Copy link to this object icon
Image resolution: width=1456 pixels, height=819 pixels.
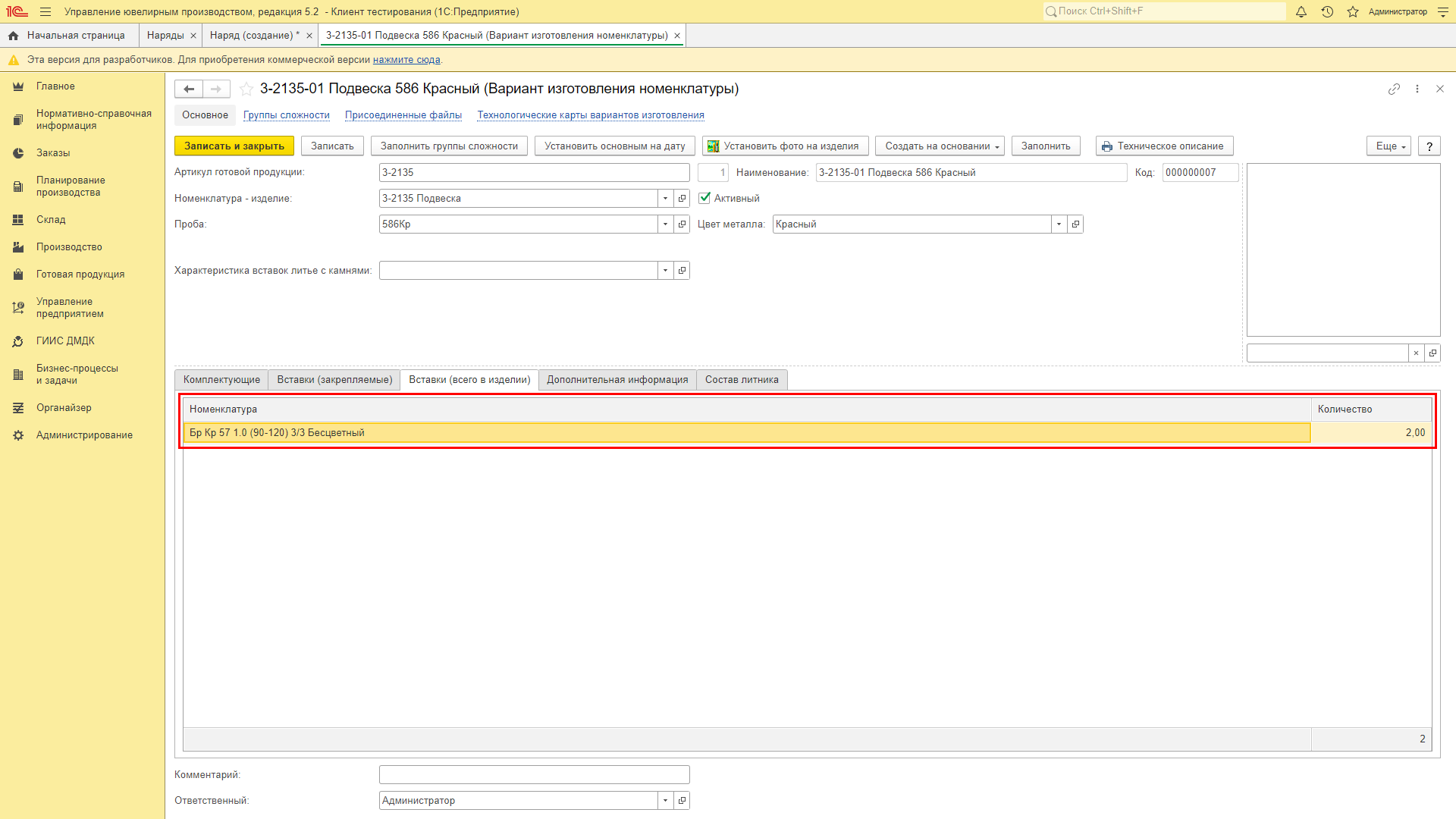[1394, 89]
